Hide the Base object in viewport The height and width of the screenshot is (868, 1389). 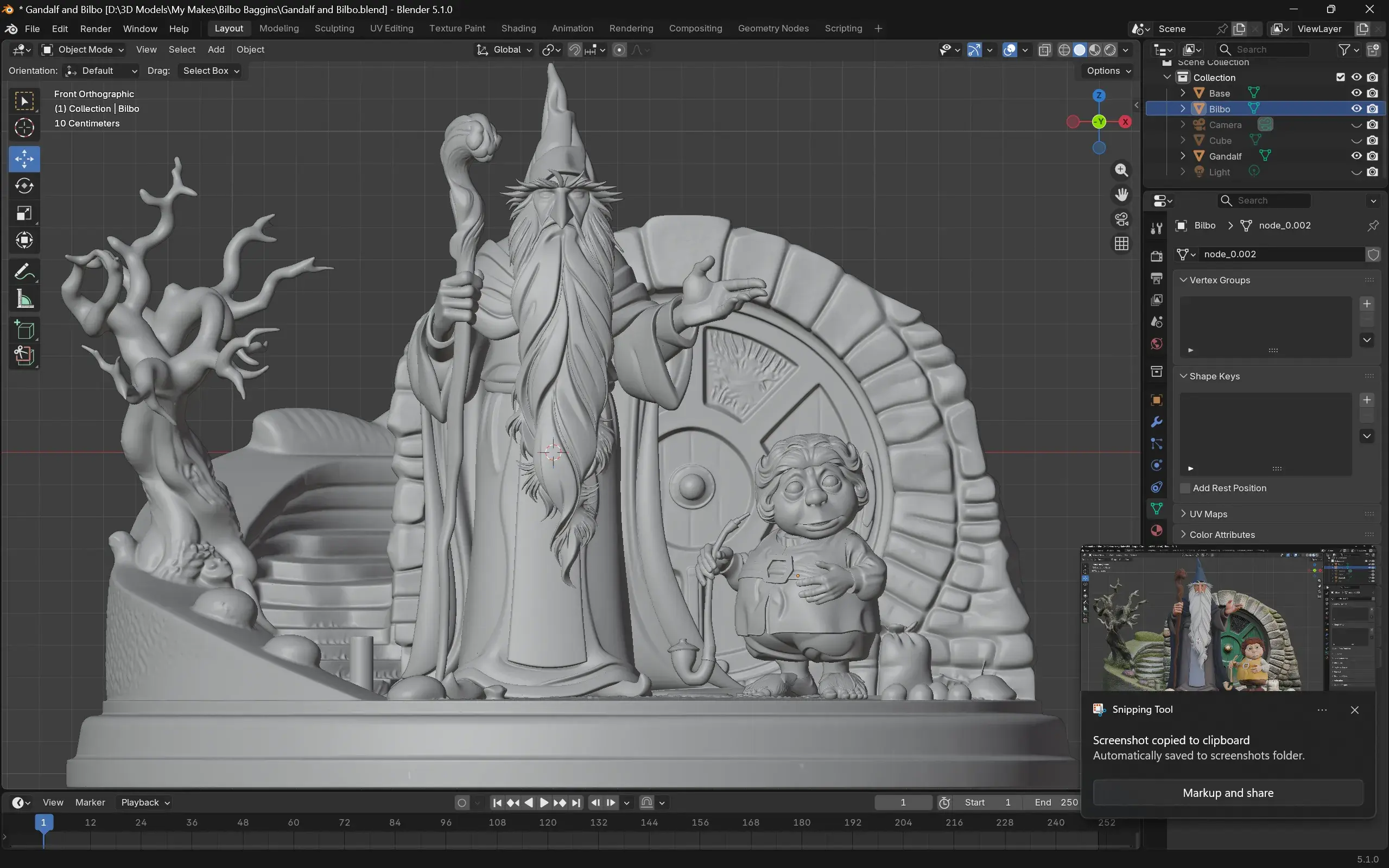click(1356, 93)
